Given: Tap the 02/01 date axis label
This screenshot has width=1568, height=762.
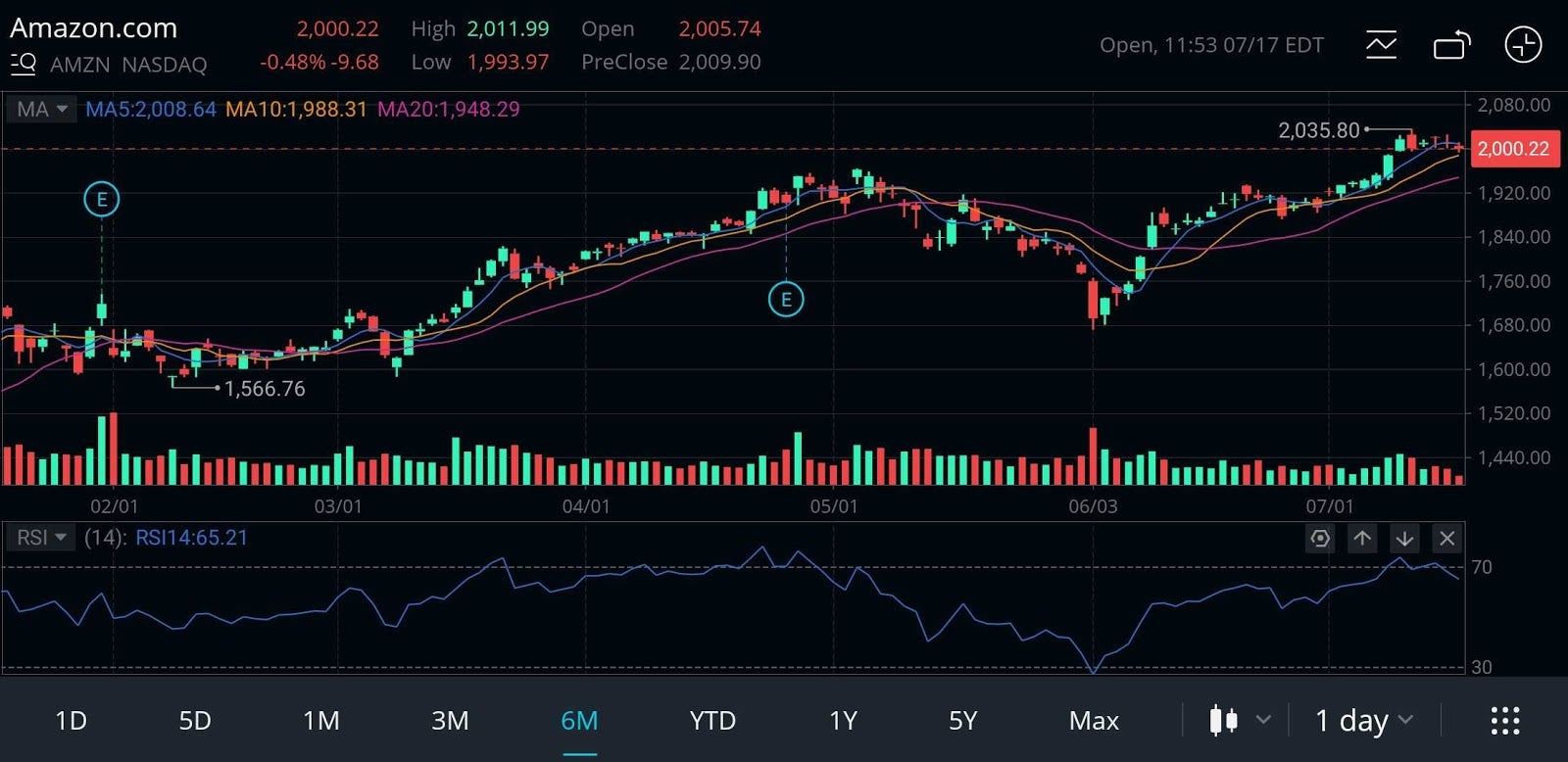Looking at the screenshot, I should 115,506.
